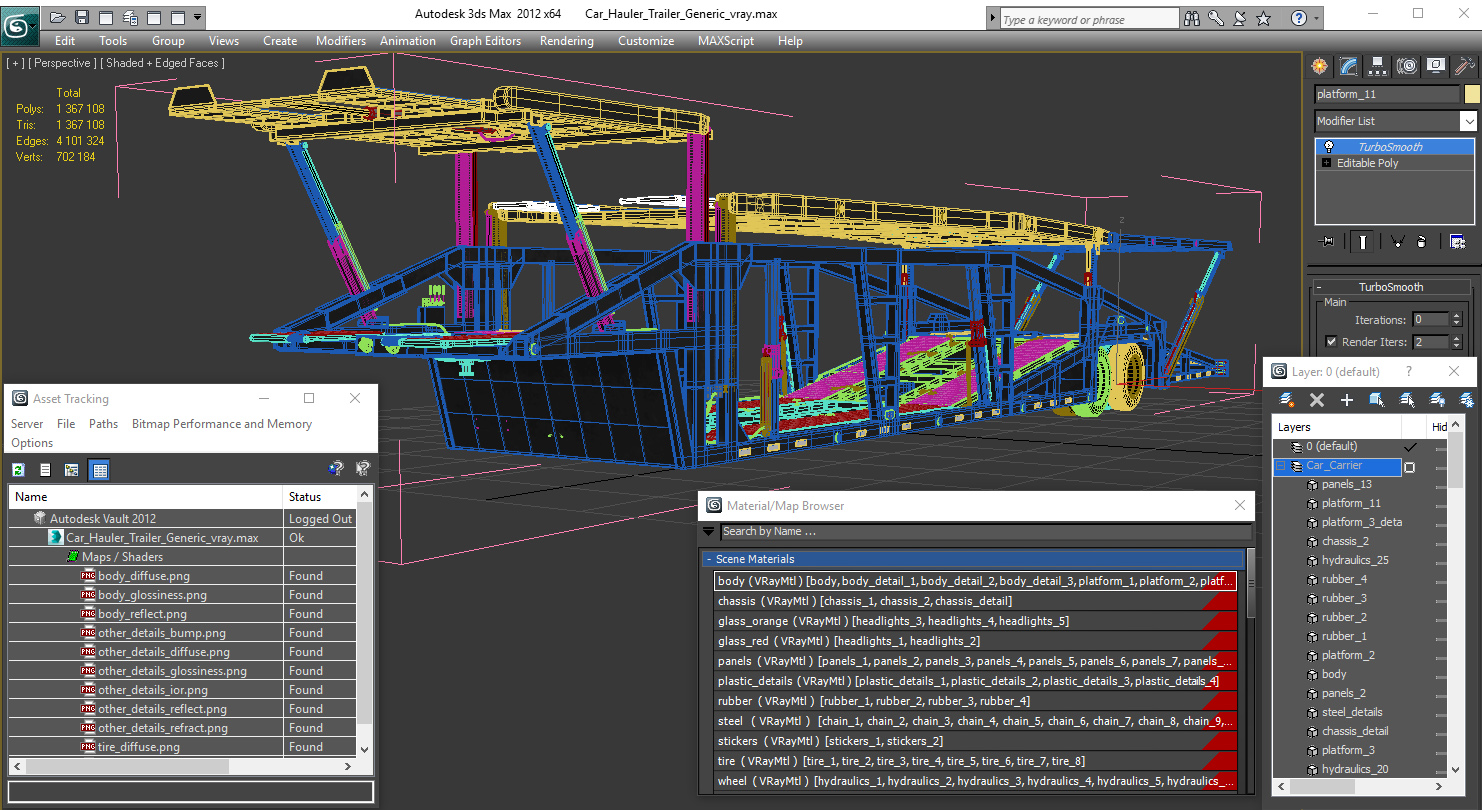Click the Pin Stack icon
The height and width of the screenshot is (810, 1482).
pyautogui.click(x=1328, y=241)
